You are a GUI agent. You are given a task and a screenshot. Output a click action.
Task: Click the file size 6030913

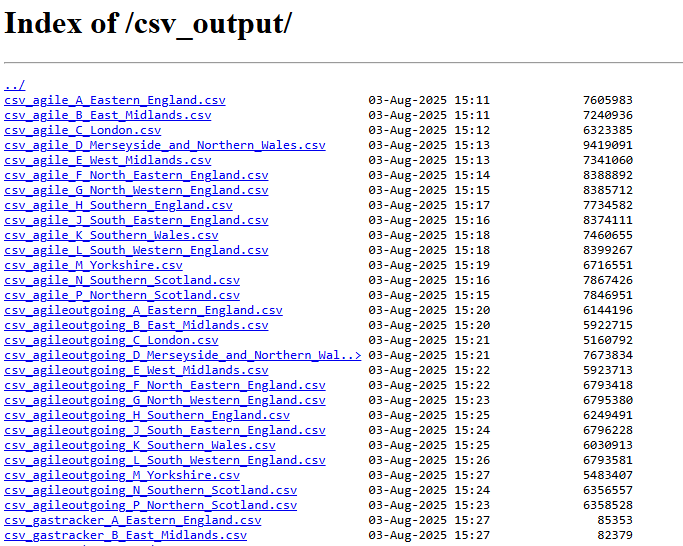tap(608, 445)
